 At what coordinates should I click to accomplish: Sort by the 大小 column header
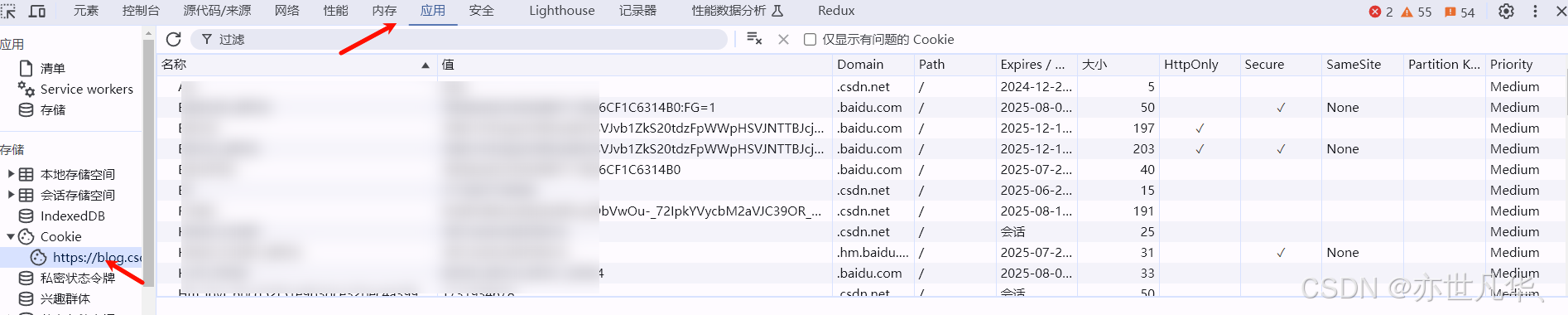[1118, 65]
